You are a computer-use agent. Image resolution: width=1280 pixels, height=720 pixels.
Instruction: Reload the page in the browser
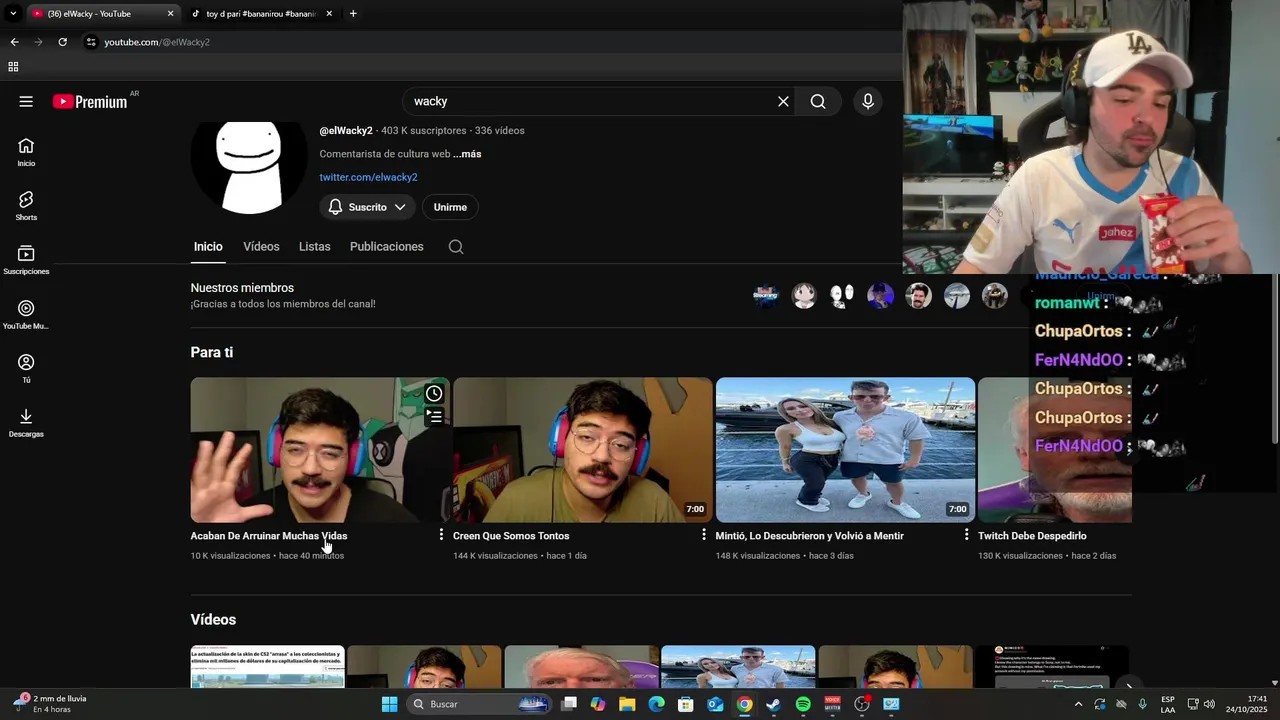click(62, 42)
